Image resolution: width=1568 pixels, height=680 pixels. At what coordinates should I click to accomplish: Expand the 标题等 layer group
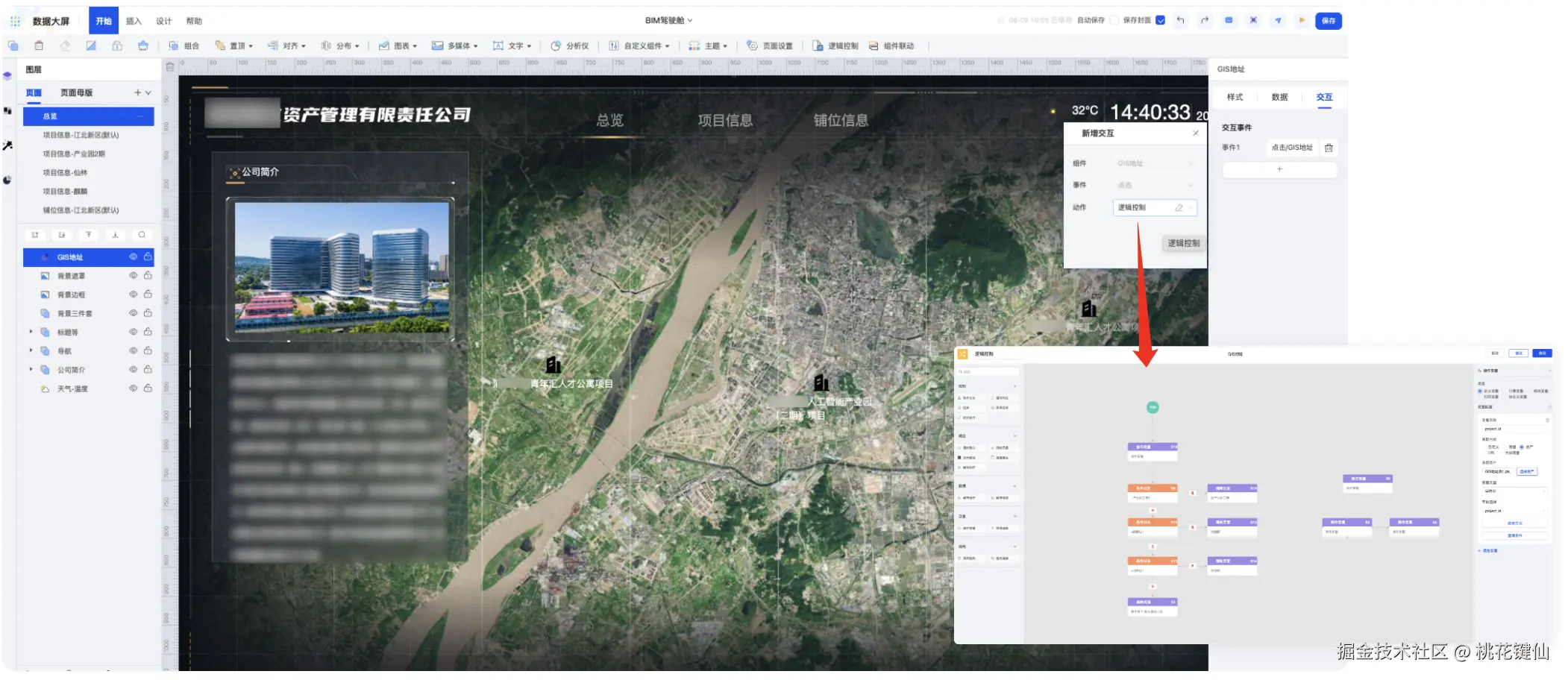(31, 332)
